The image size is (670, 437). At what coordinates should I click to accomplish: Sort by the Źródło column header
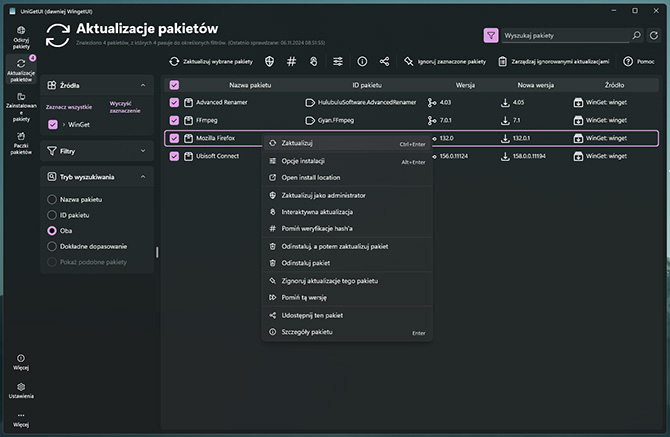[x=614, y=85]
